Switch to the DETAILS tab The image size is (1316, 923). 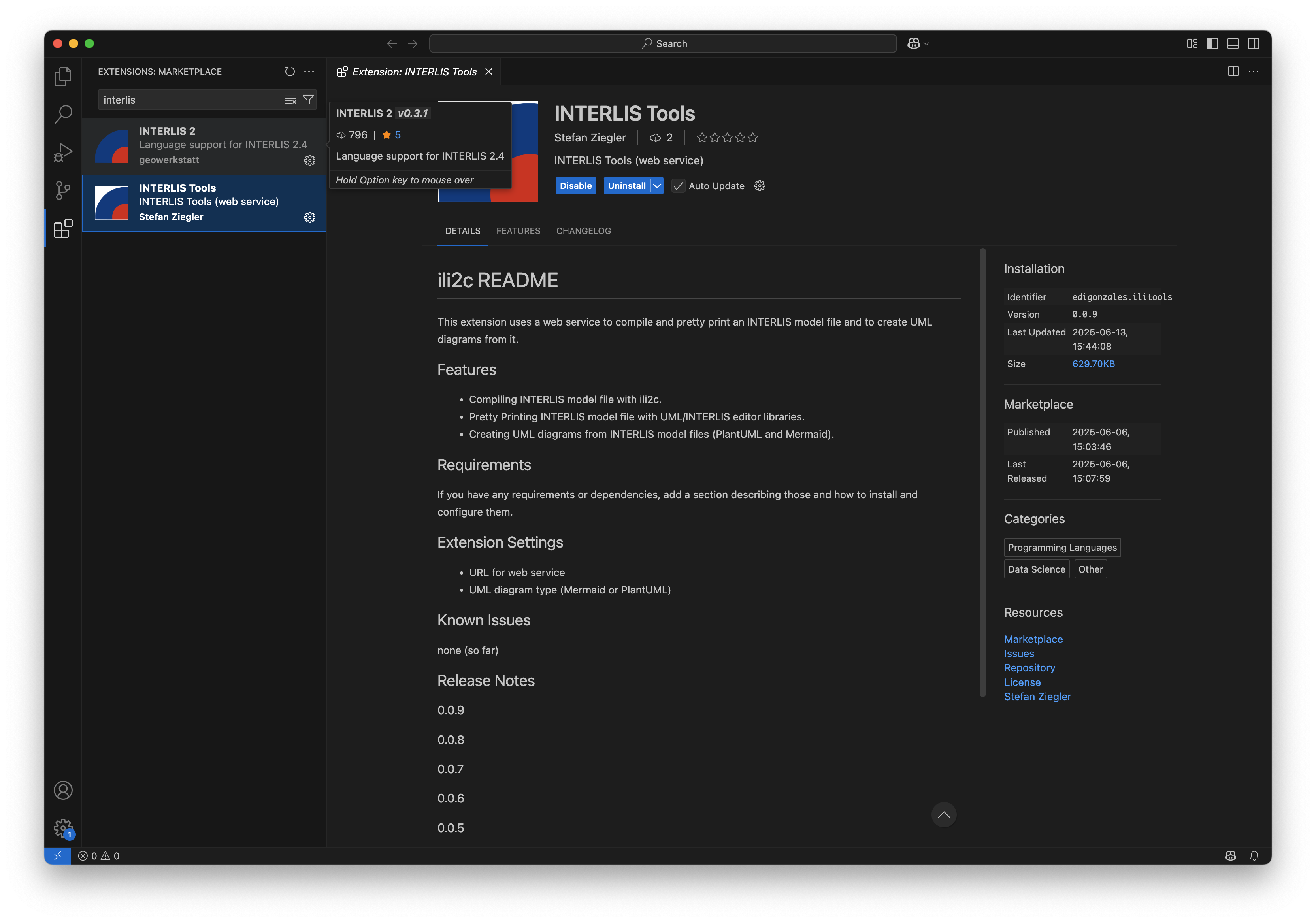(x=462, y=231)
